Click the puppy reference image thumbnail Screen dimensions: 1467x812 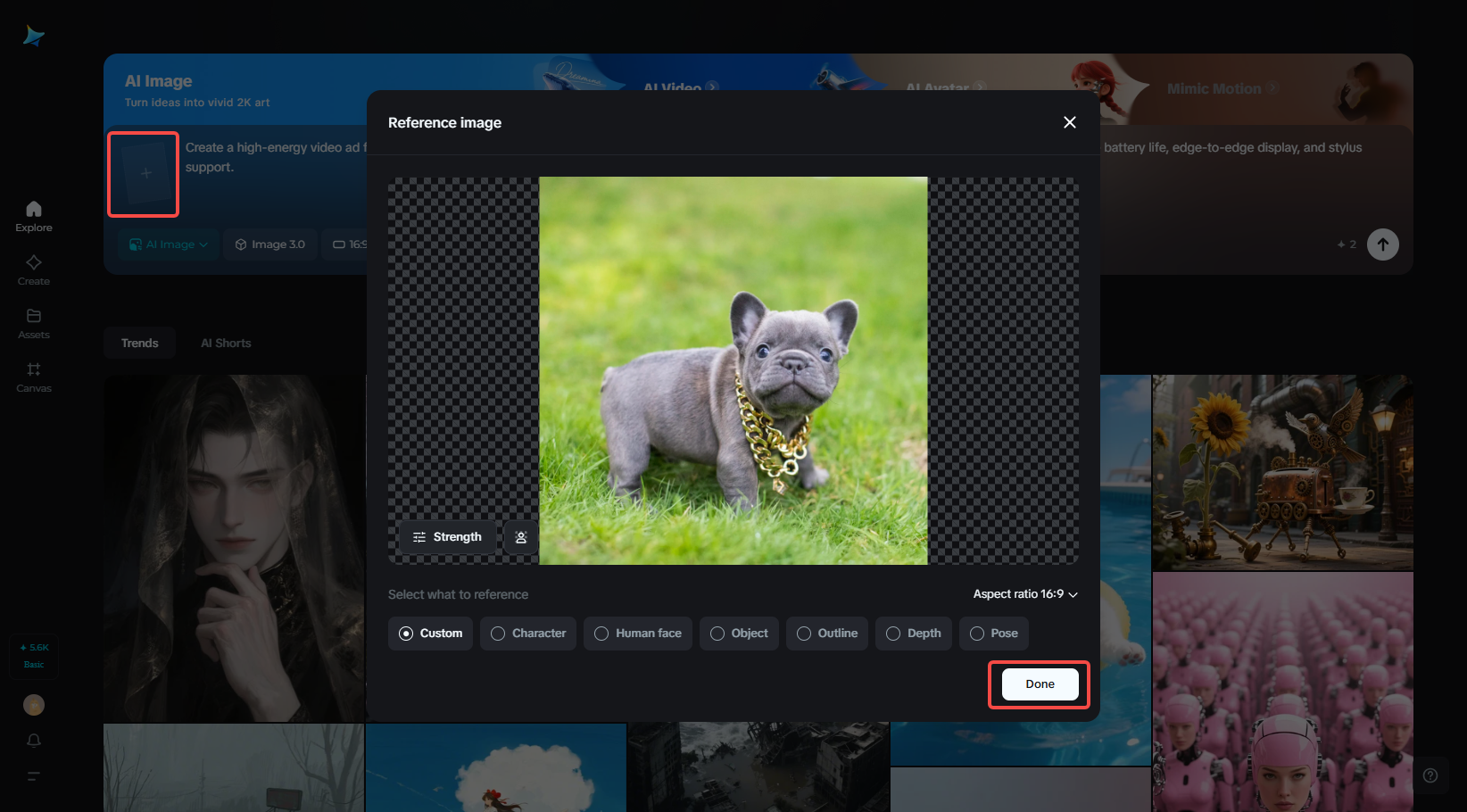click(732, 370)
